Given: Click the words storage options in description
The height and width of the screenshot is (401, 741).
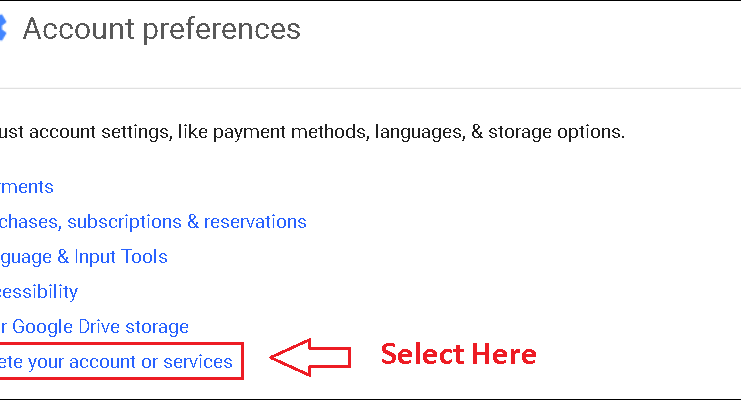Looking at the screenshot, I should (556, 132).
